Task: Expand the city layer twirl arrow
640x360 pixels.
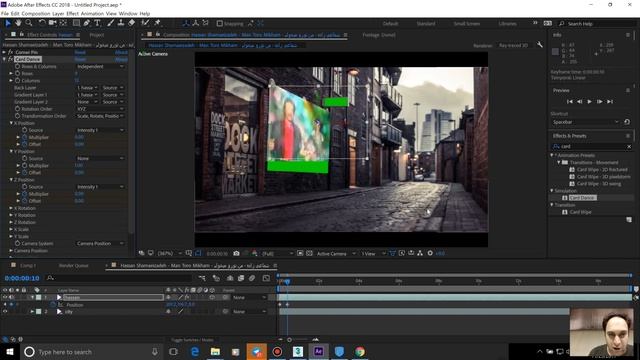Action: [32, 311]
